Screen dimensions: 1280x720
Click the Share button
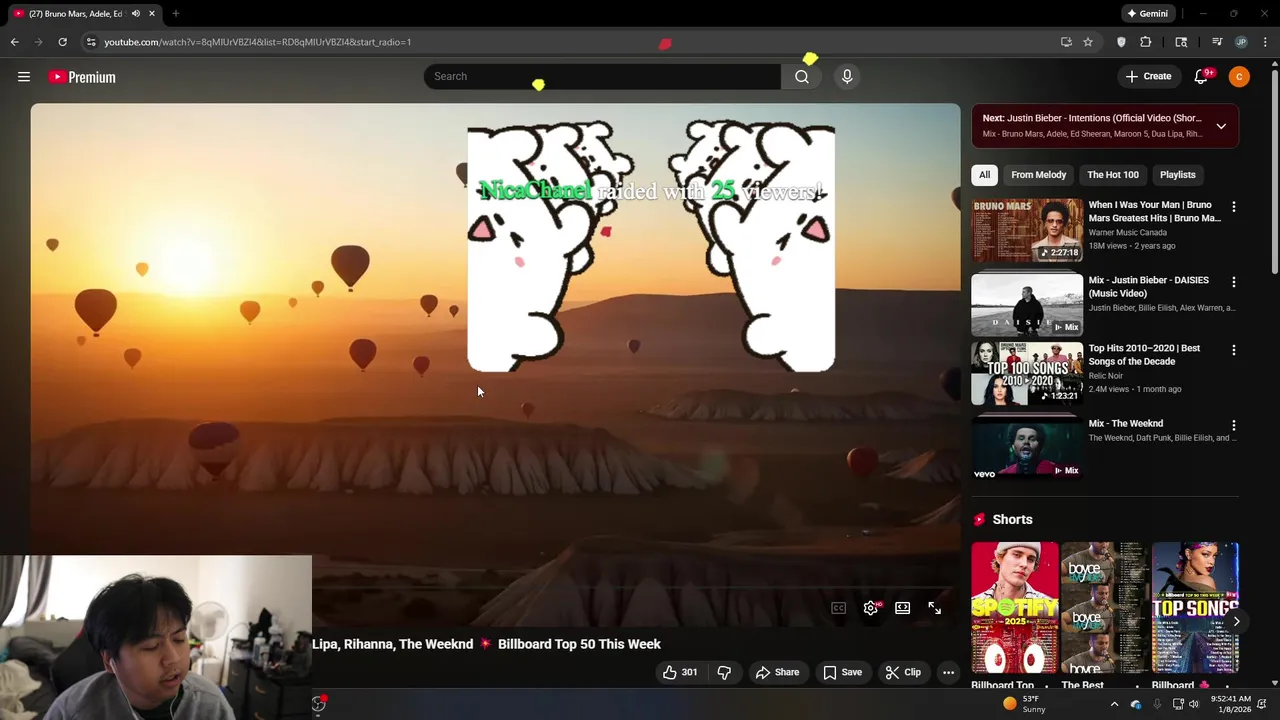(777, 672)
